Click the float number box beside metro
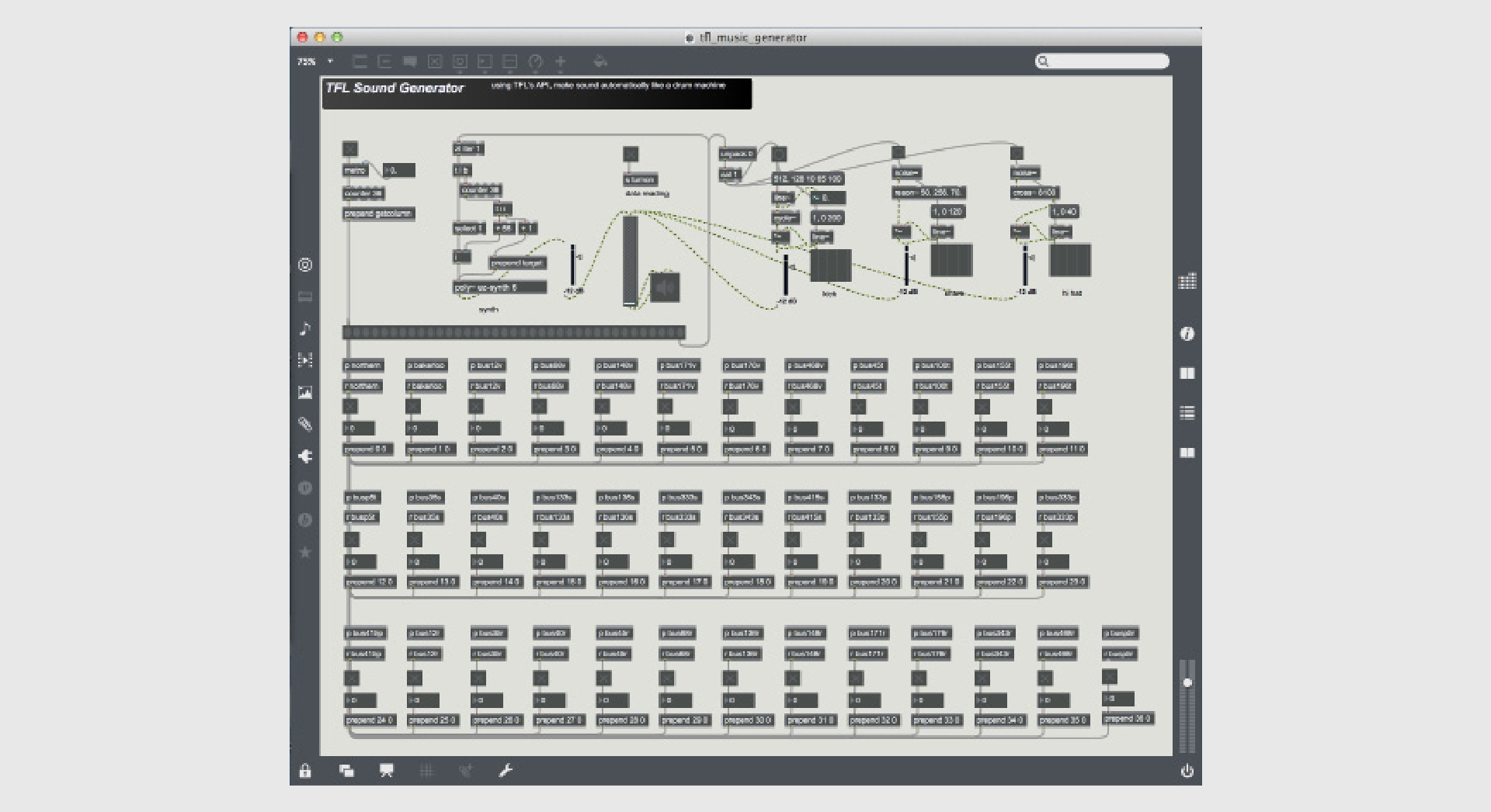 click(x=399, y=170)
